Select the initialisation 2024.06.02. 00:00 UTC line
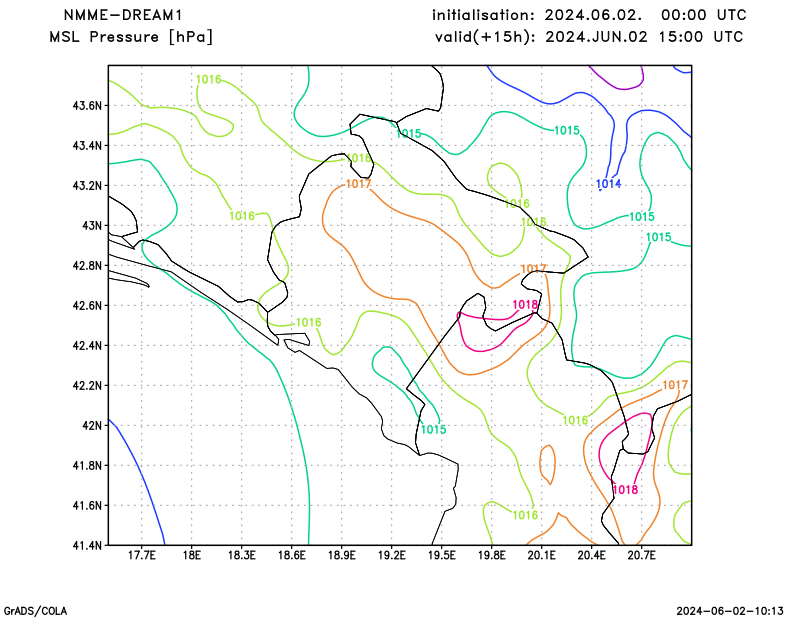 pos(589,15)
